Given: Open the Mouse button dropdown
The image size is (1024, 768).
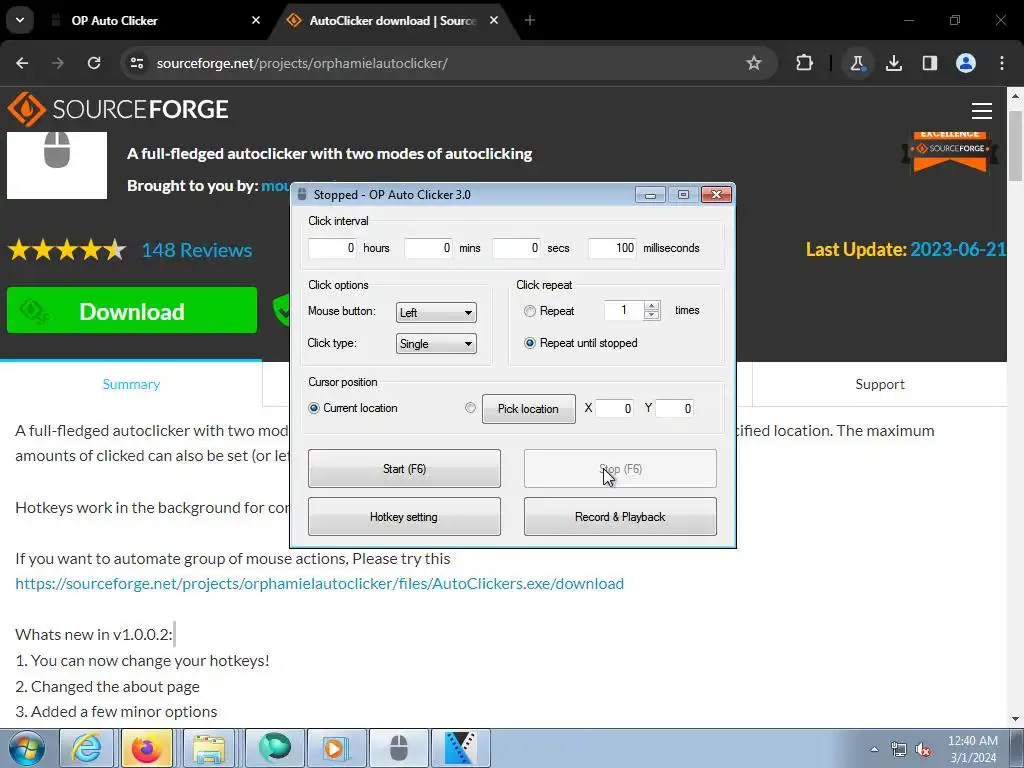Looking at the screenshot, I should point(436,313).
